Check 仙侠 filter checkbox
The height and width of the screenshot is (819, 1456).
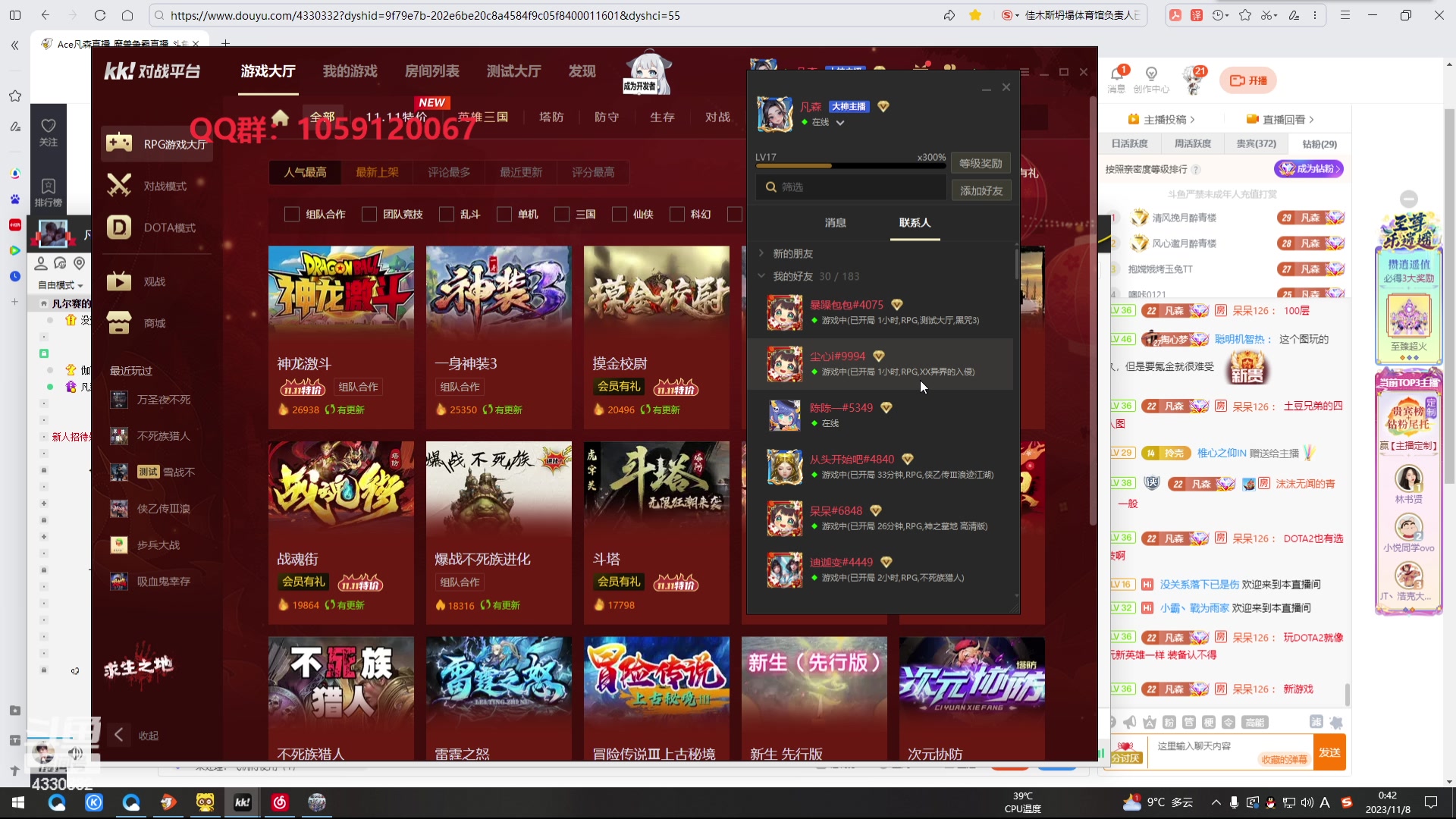coord(620,215)
